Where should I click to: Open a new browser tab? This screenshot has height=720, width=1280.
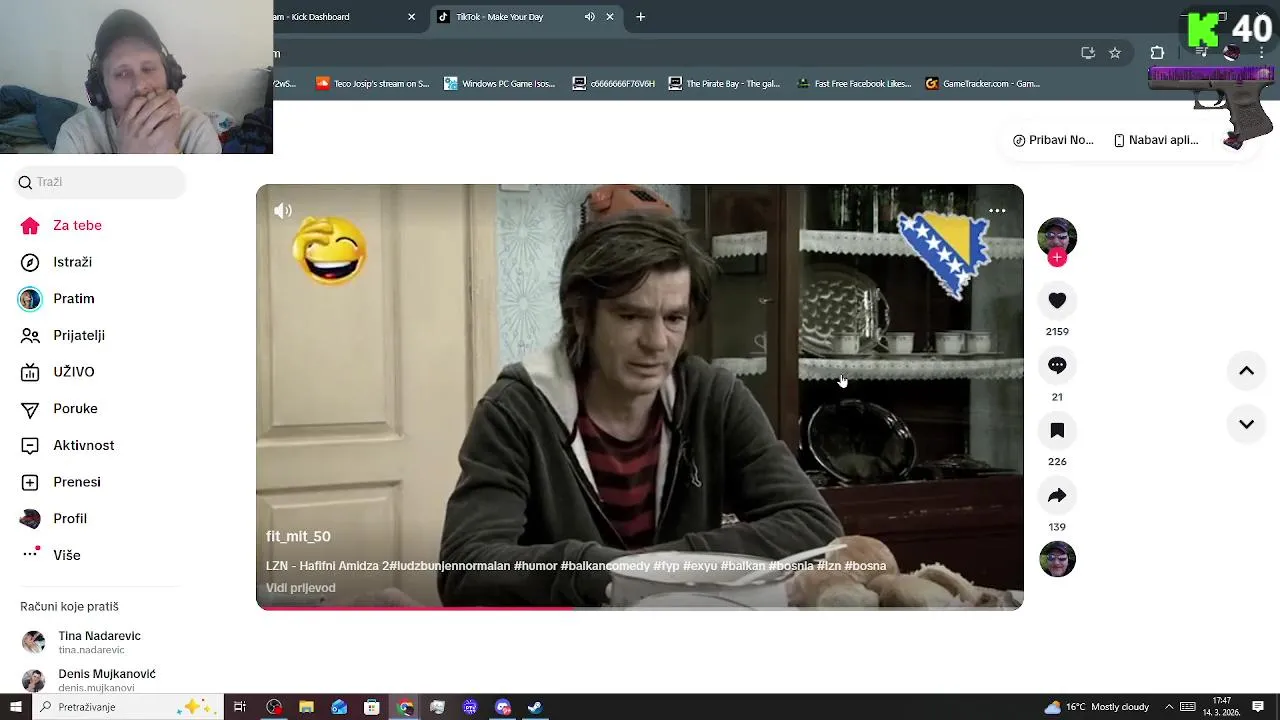coord(641,17)
